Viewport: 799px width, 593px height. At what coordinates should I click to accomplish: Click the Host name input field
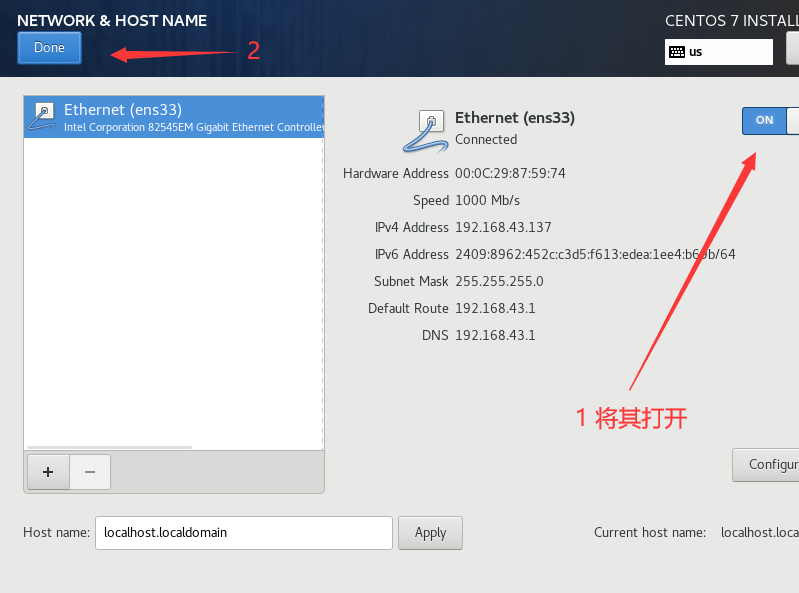pos(244,533)
